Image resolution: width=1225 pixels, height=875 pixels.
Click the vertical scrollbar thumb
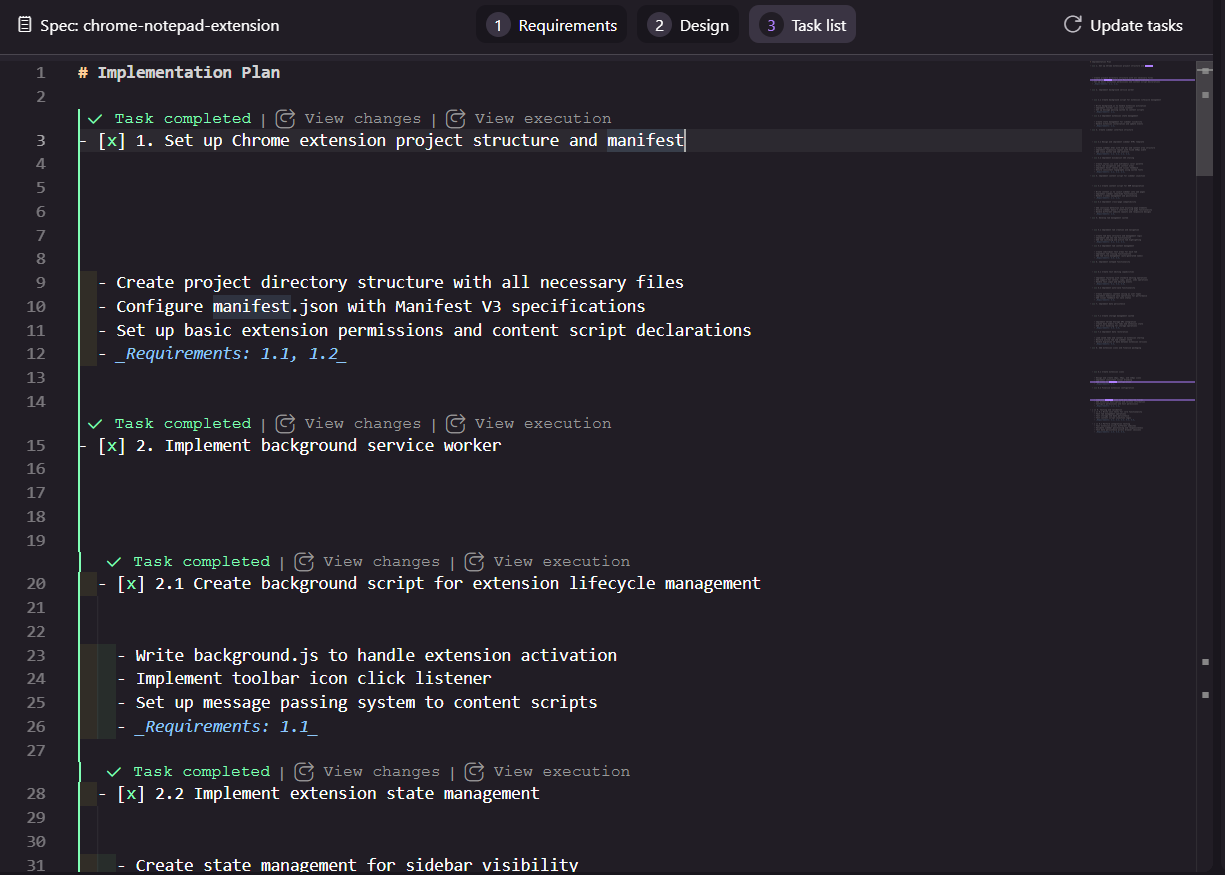(1205, 117)
